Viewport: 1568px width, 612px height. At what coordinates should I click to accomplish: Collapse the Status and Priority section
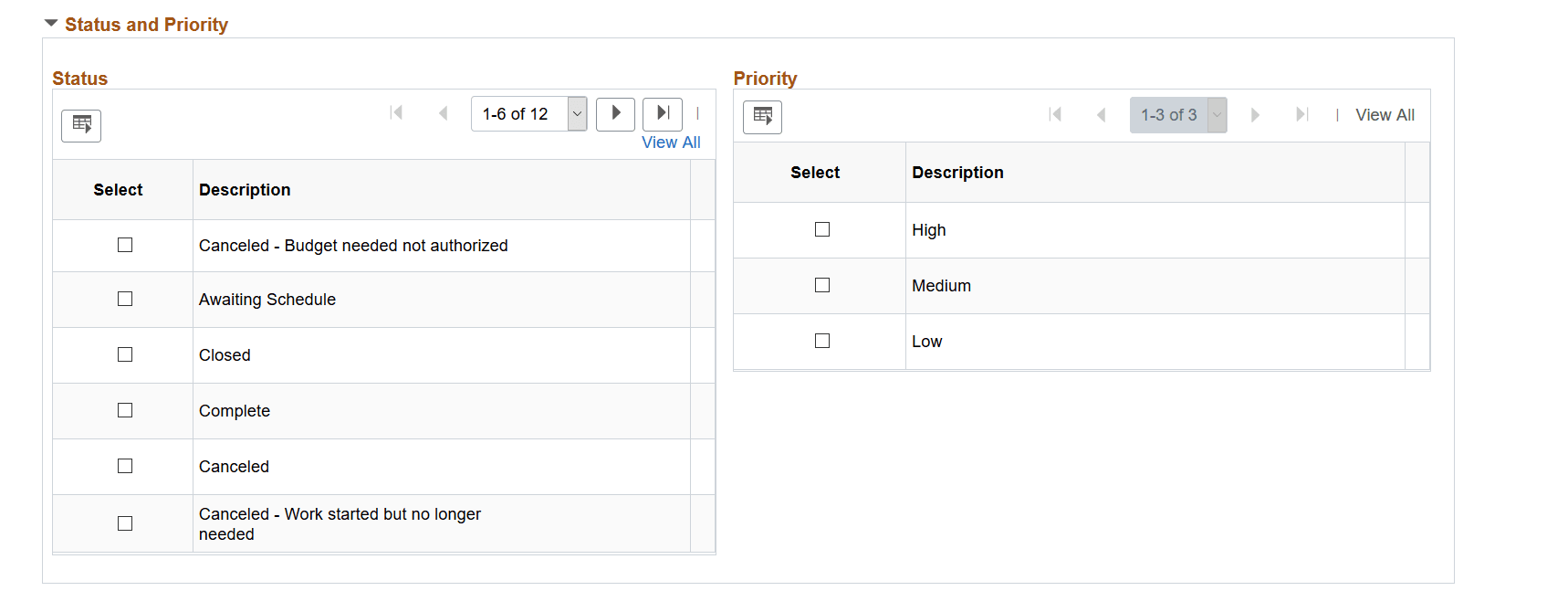coord(51,24)
